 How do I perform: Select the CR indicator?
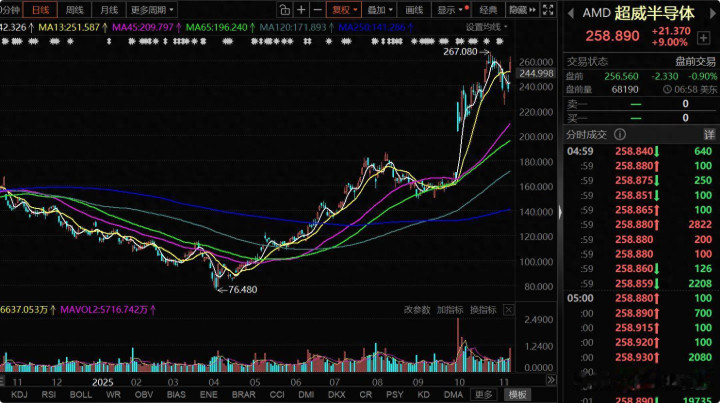[x=366, y=394]
